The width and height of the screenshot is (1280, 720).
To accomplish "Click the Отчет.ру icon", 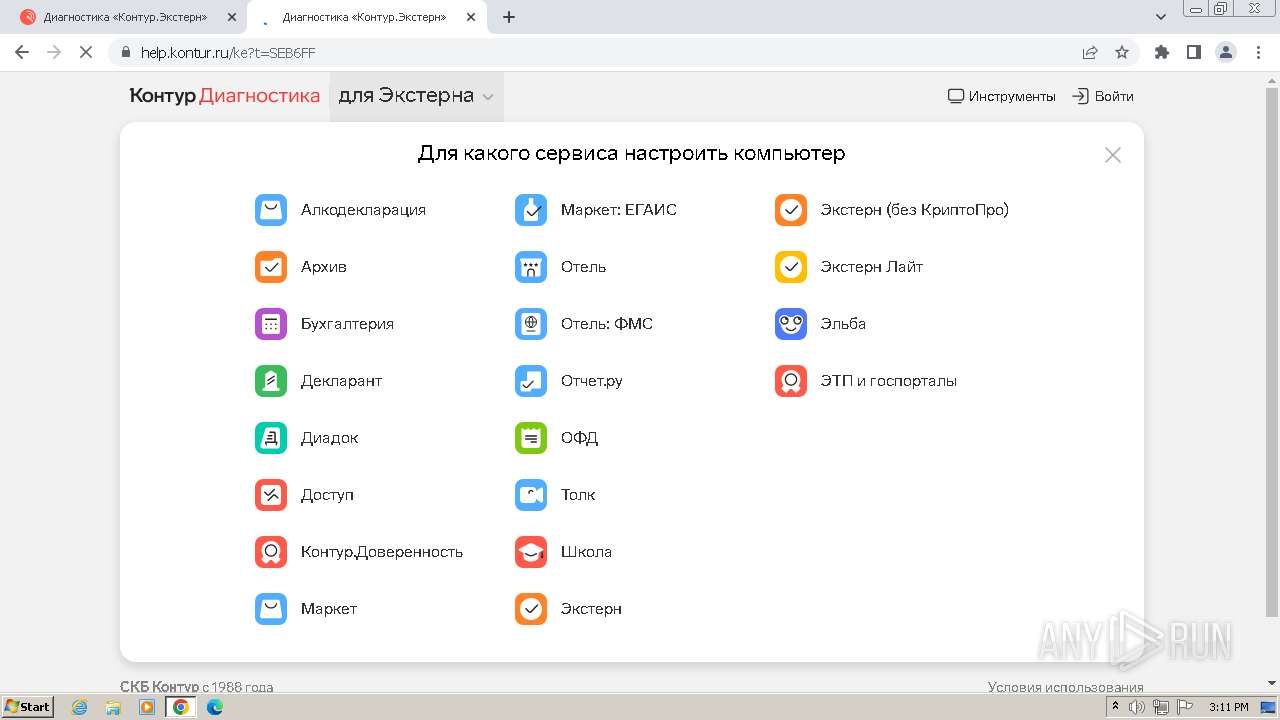I will click(531, 381).
